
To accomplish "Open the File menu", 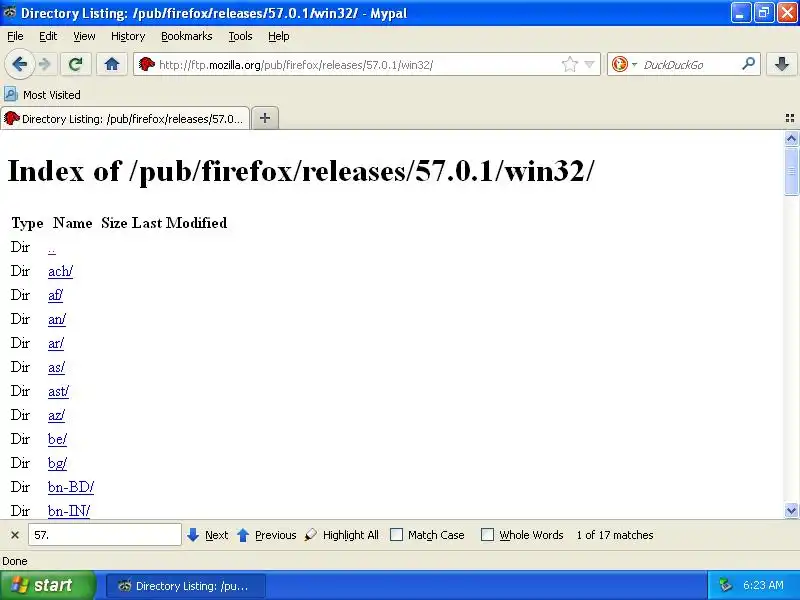I will [x=15, y=36].
